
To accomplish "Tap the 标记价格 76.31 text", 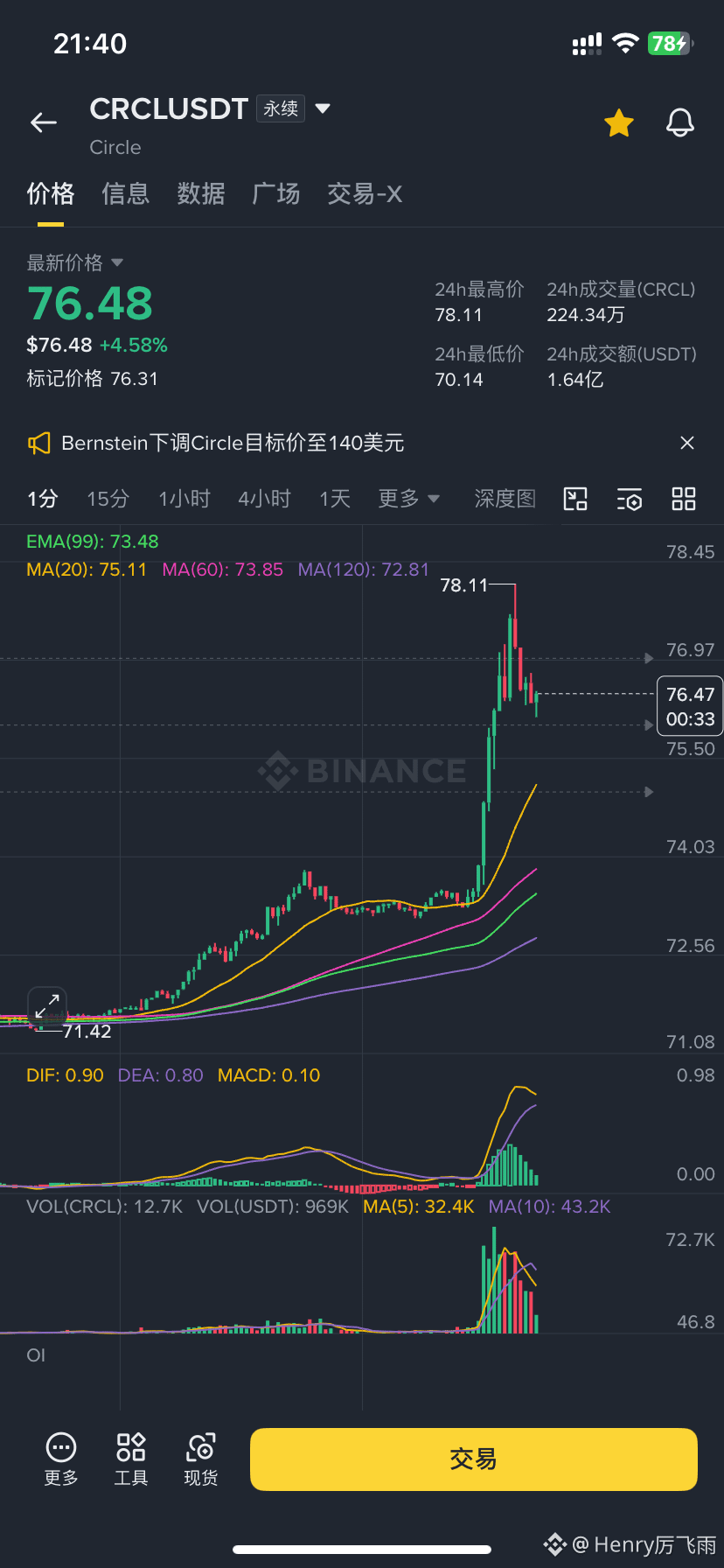I will coord(93,379).
